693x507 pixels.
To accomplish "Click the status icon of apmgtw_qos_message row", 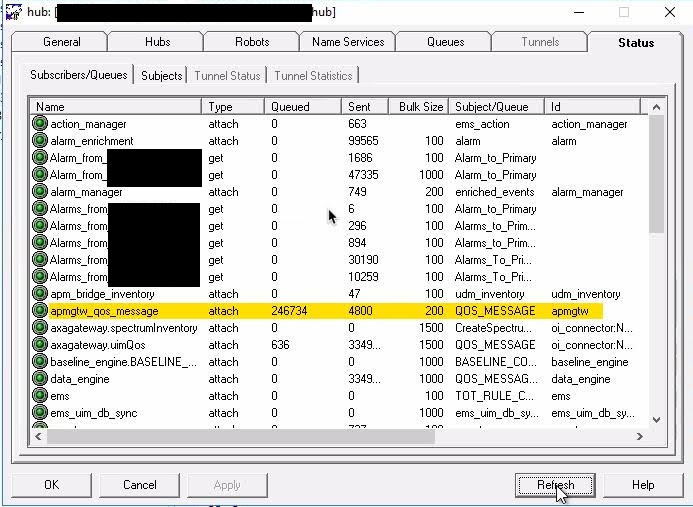I will [x=40, y=311].
